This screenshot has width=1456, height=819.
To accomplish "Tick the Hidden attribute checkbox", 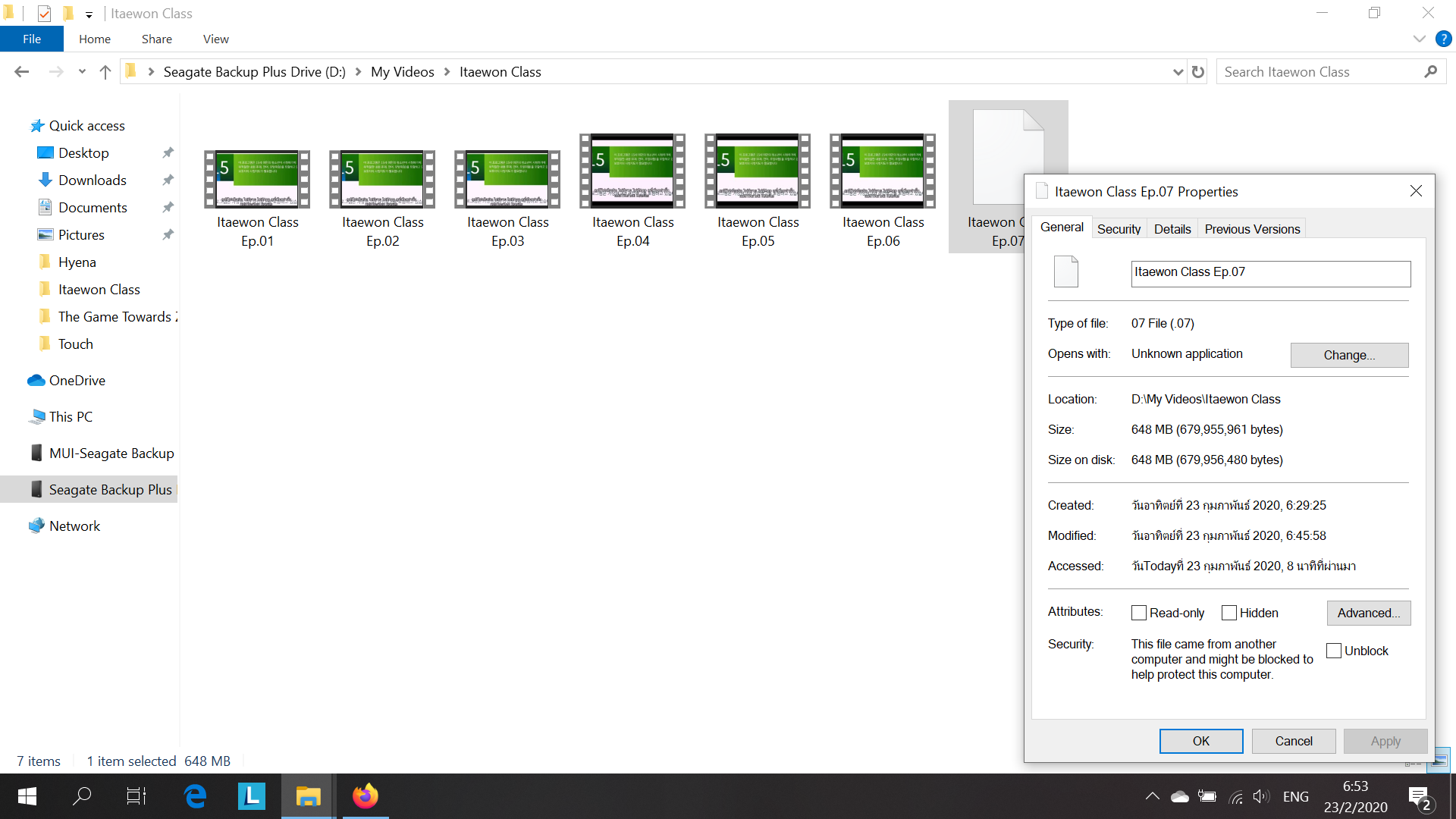I will coord(1229,613).
